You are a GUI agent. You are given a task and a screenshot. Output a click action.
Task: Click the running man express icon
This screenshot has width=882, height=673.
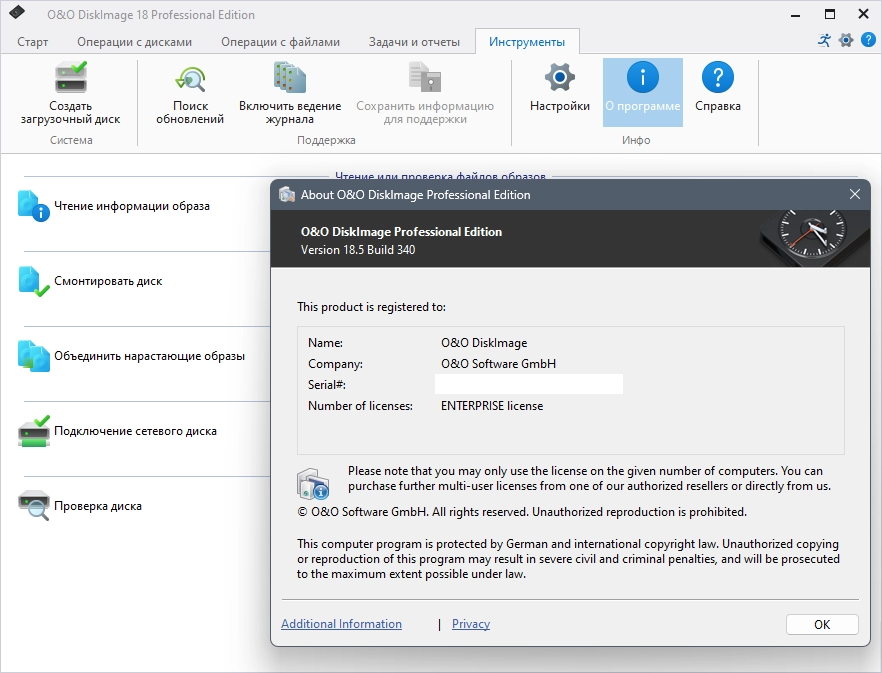point(824,40)
